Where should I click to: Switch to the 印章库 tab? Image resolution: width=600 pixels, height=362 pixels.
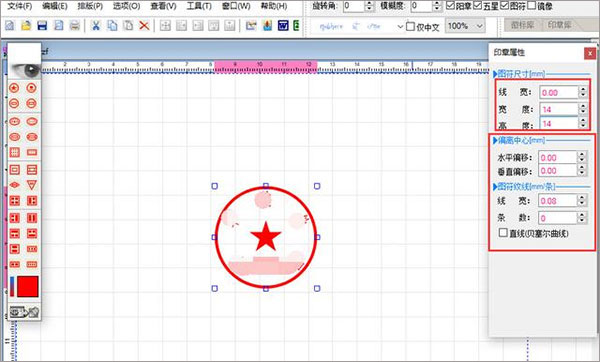click(559, 25)
